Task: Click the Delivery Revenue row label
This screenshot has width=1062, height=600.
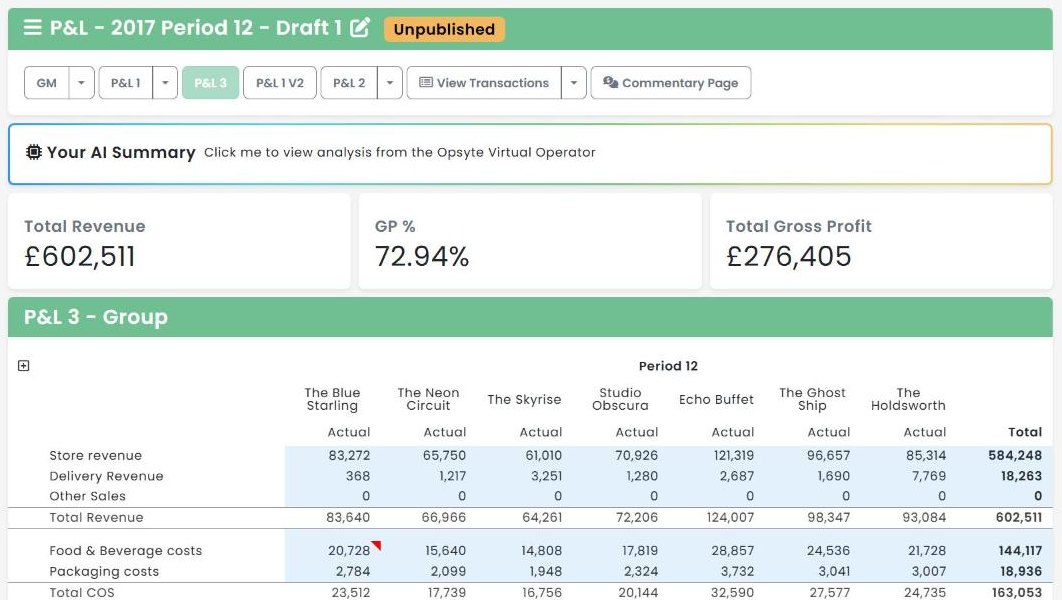Action: (x=106, y=476)
